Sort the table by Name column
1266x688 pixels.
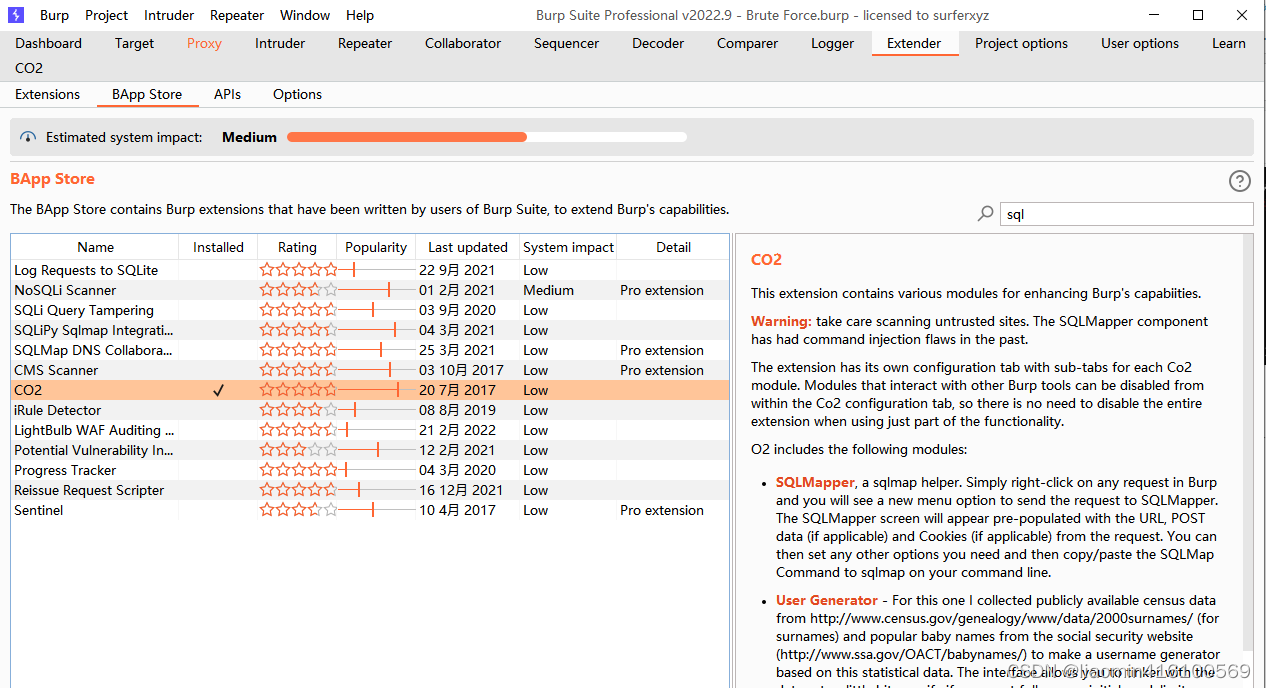coord(95,247)
